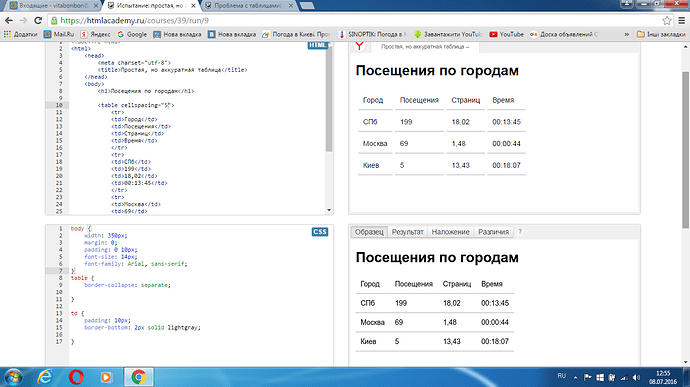
Task: Open the Google bookmark
Action: [x=132, y=34]
